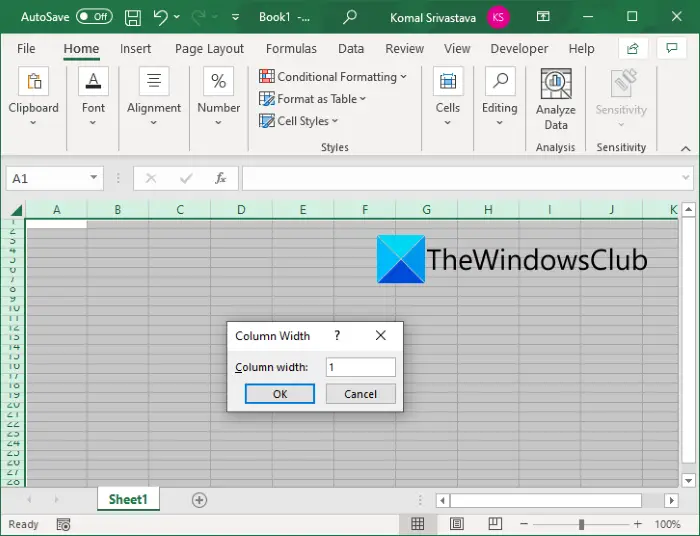Switch to Normal view icon
Screen dimensions: 700x536
[417, 524]
